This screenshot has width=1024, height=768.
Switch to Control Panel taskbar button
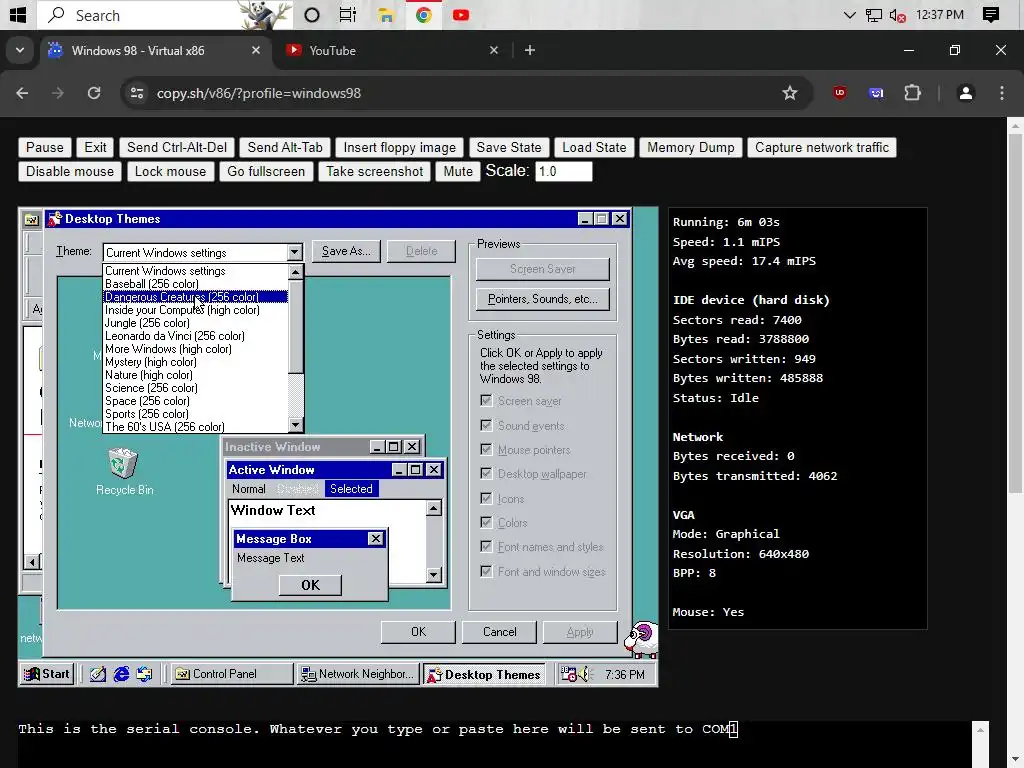[232, 674]
